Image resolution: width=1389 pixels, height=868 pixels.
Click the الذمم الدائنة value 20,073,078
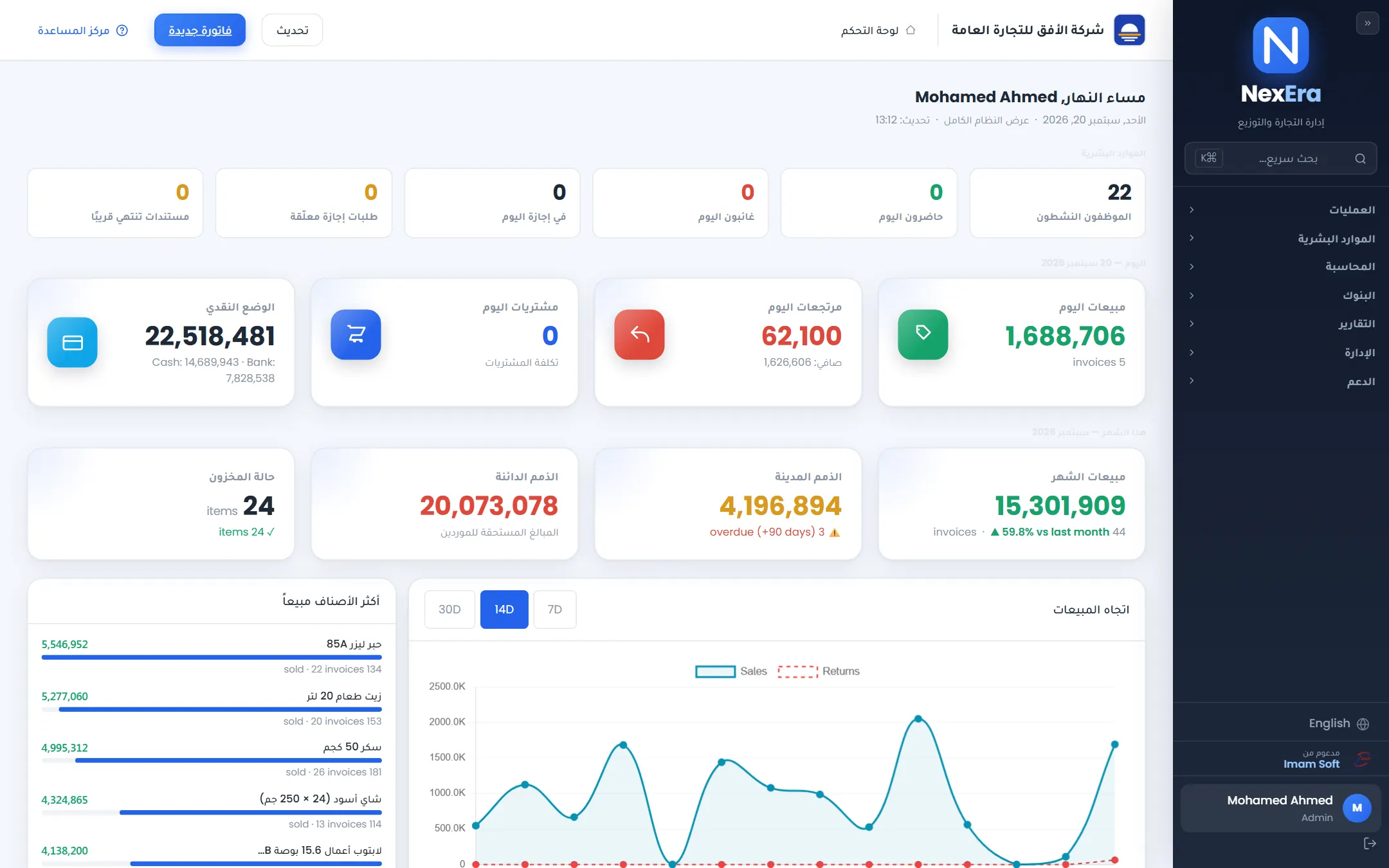point(489,506)
